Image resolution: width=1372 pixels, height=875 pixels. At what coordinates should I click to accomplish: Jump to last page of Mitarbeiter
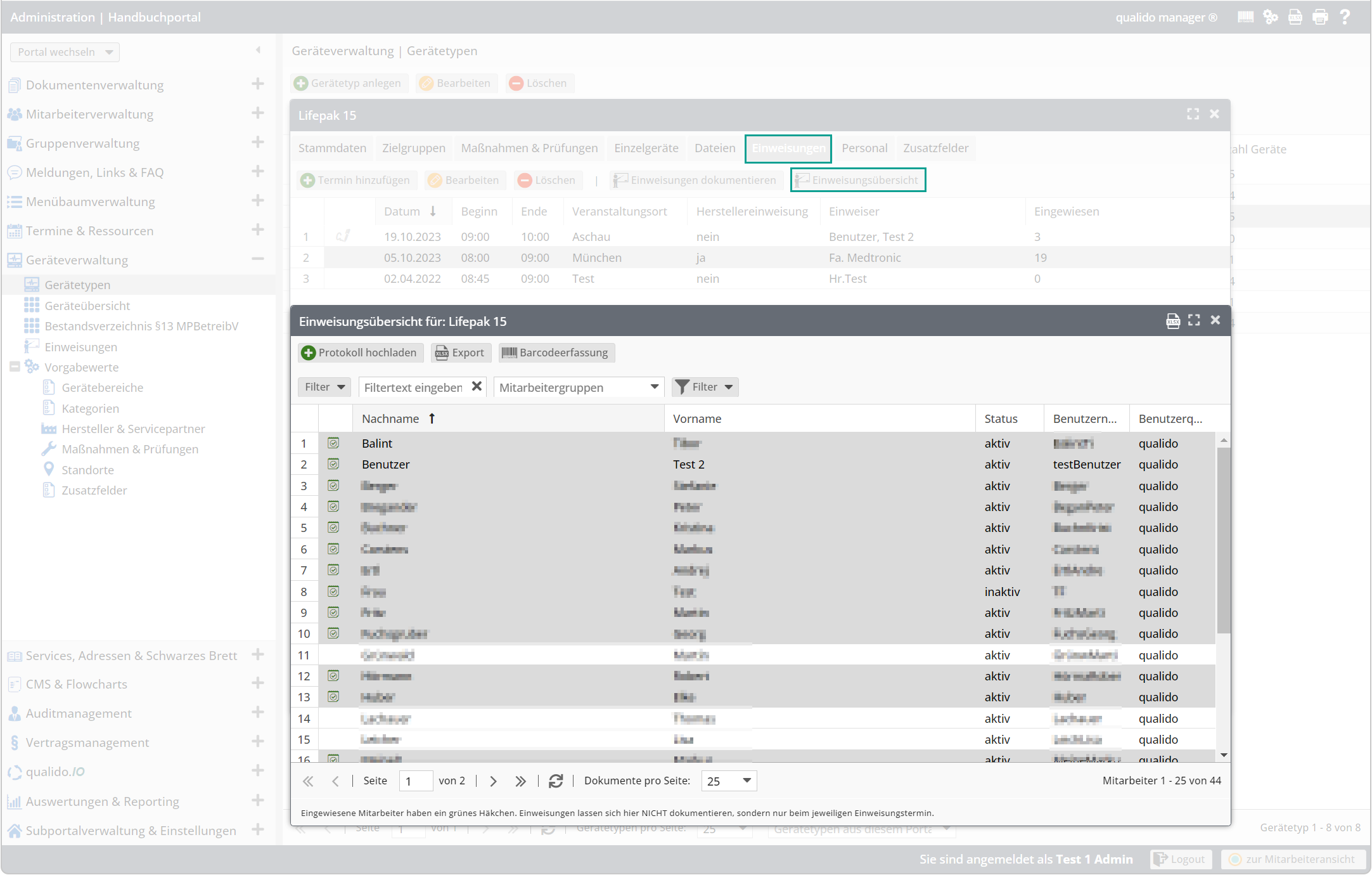520,781
